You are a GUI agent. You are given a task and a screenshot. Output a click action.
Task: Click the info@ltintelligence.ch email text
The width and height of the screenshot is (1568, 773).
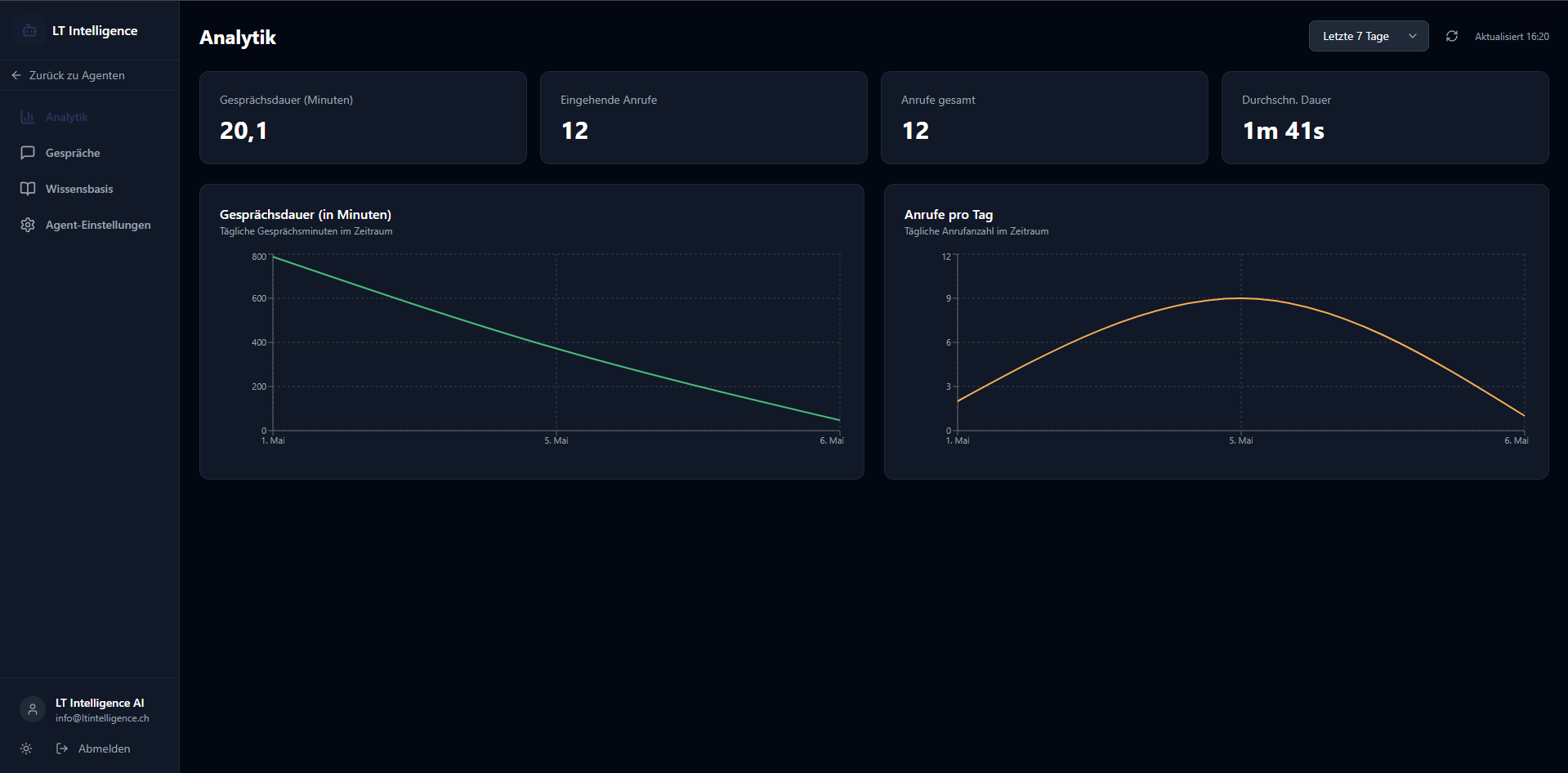coord(102,718)
